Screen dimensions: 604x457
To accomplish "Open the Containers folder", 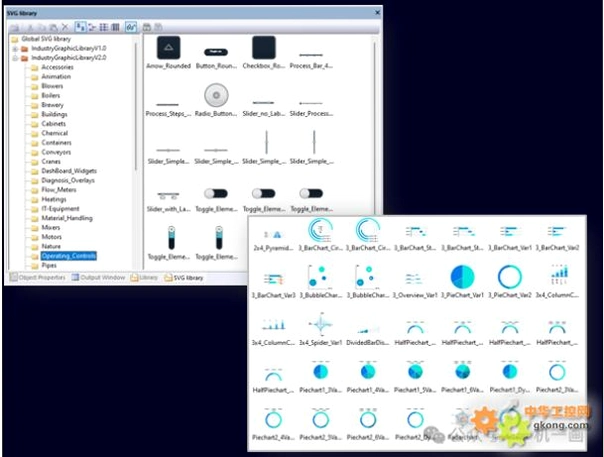I will click(56, 143).
